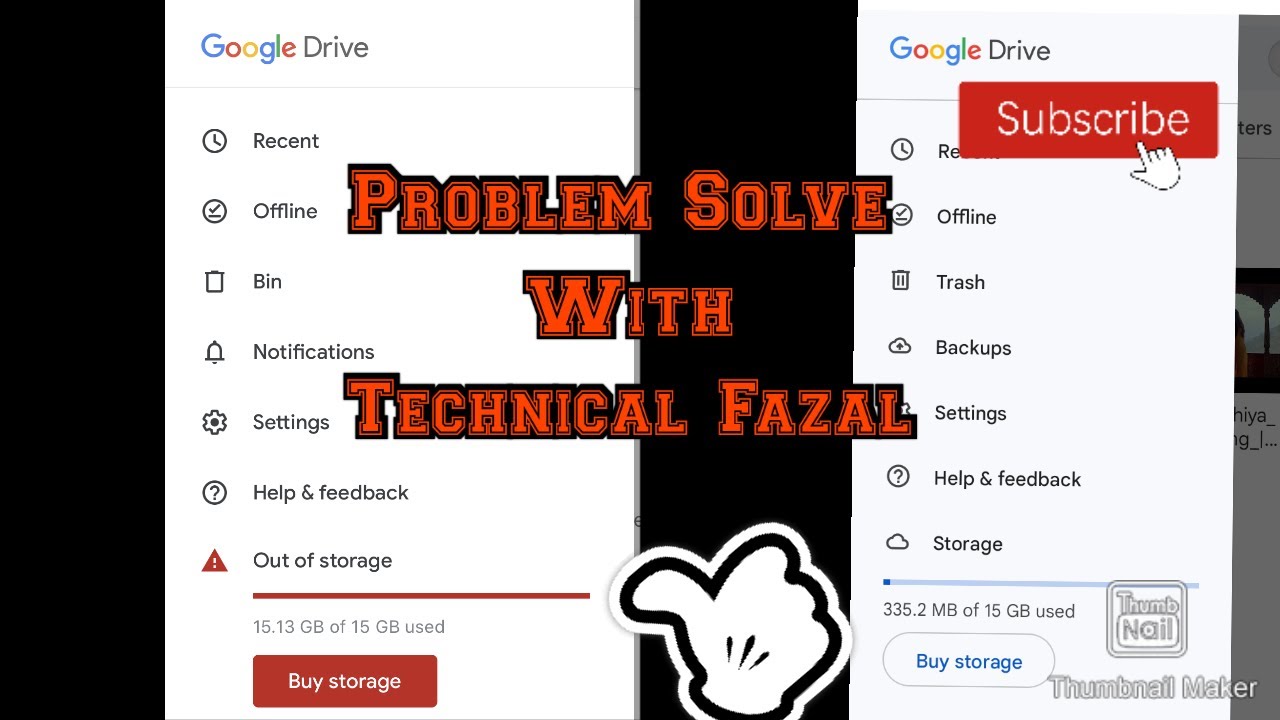Click the Help & feedback question mark icon on left
The height and width of the screenshot is (720, 1280).
[x=214, y=492]
